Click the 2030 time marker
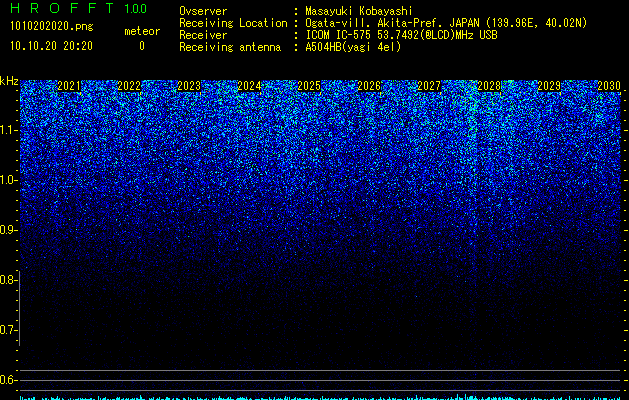 609,86
